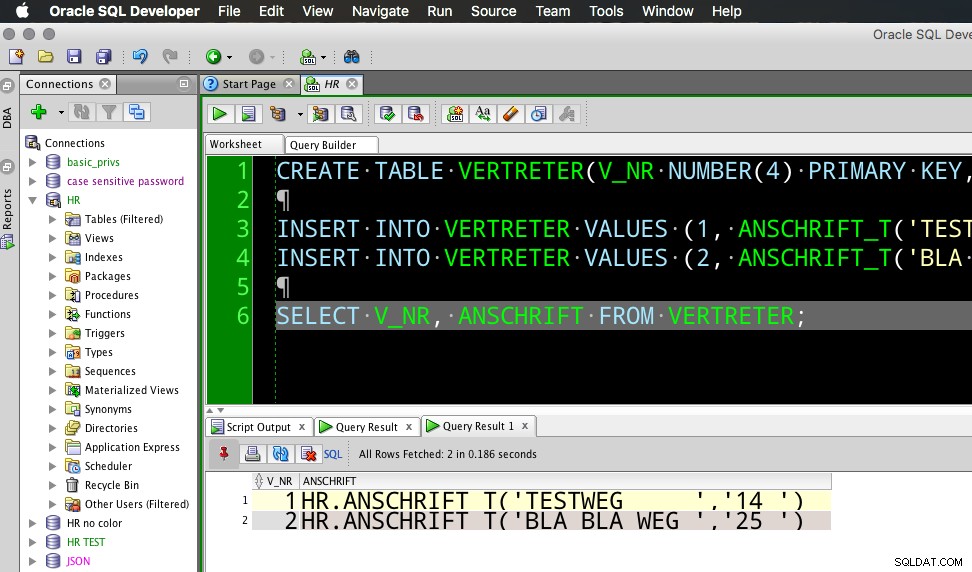Screen dimensions: 972x572
Task: Print the query result grid
Action: pyautogui.click(x=252, y=454)
